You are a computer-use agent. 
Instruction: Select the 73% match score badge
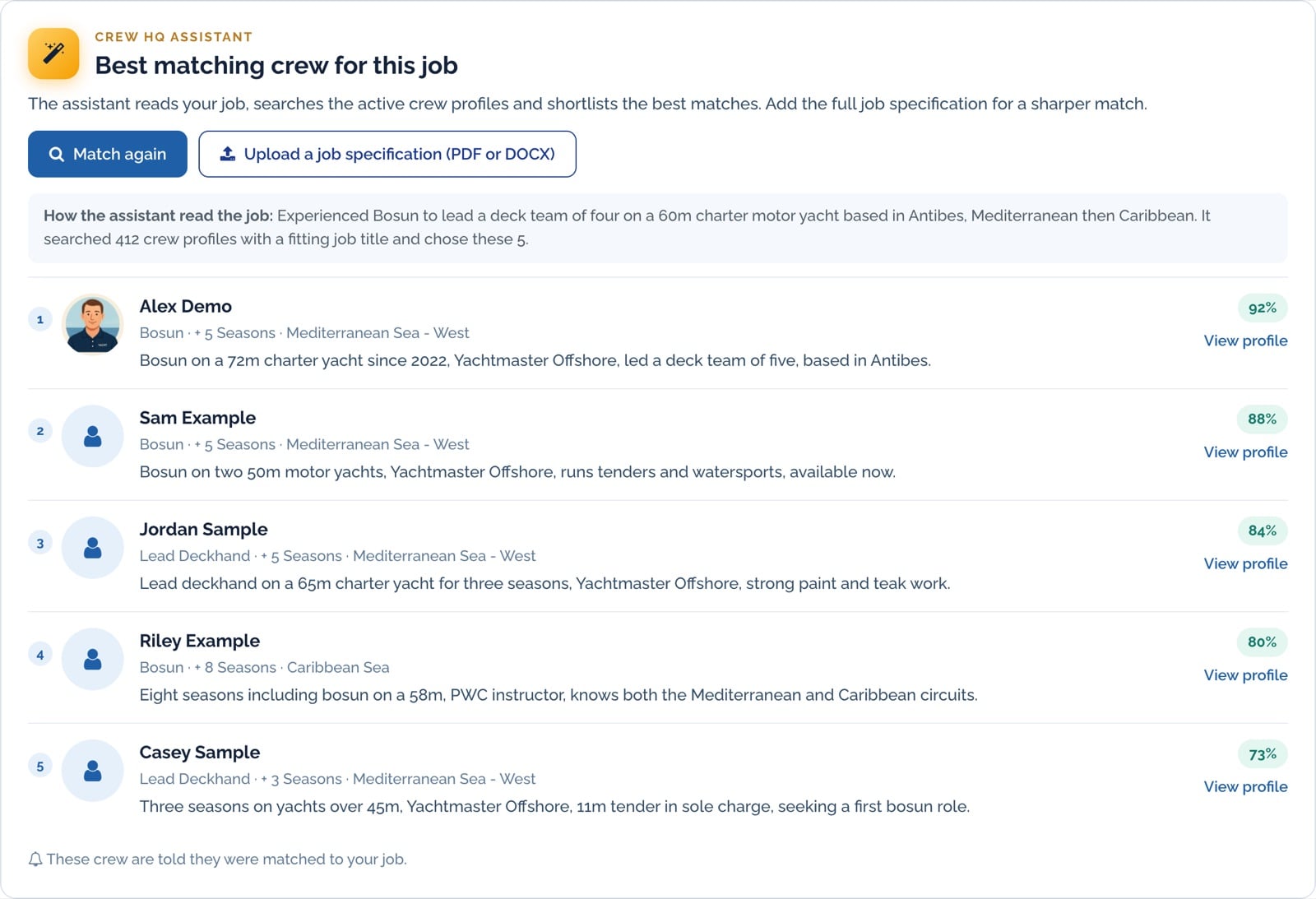tap(1263, 753)
